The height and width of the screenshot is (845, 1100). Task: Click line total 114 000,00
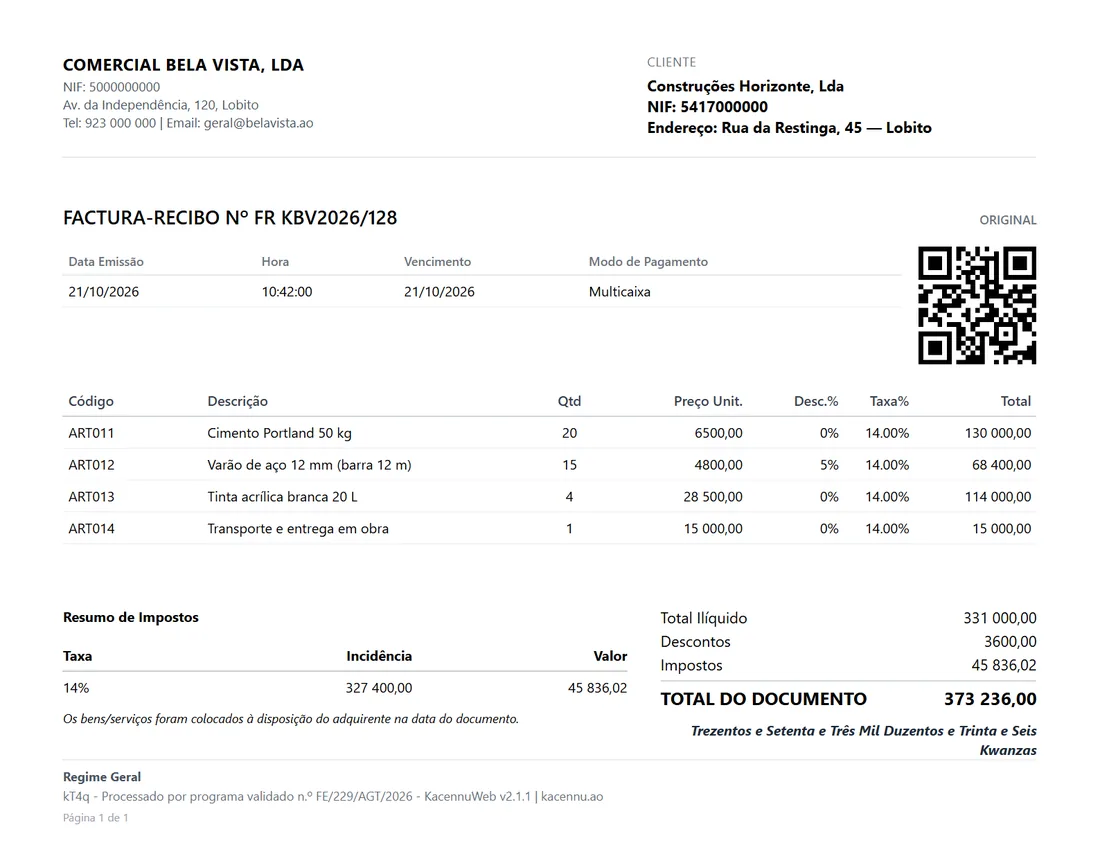998,497
